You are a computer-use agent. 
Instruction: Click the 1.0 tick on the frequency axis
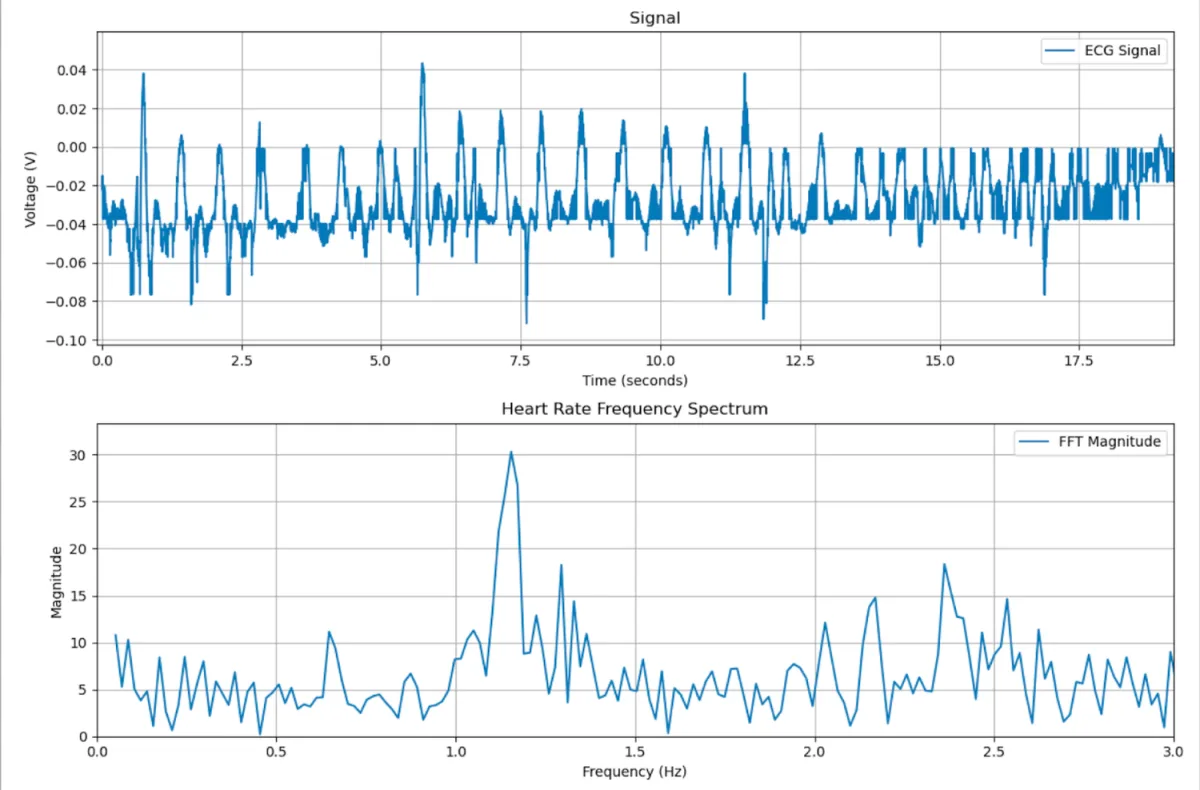[x=456, y=750]
